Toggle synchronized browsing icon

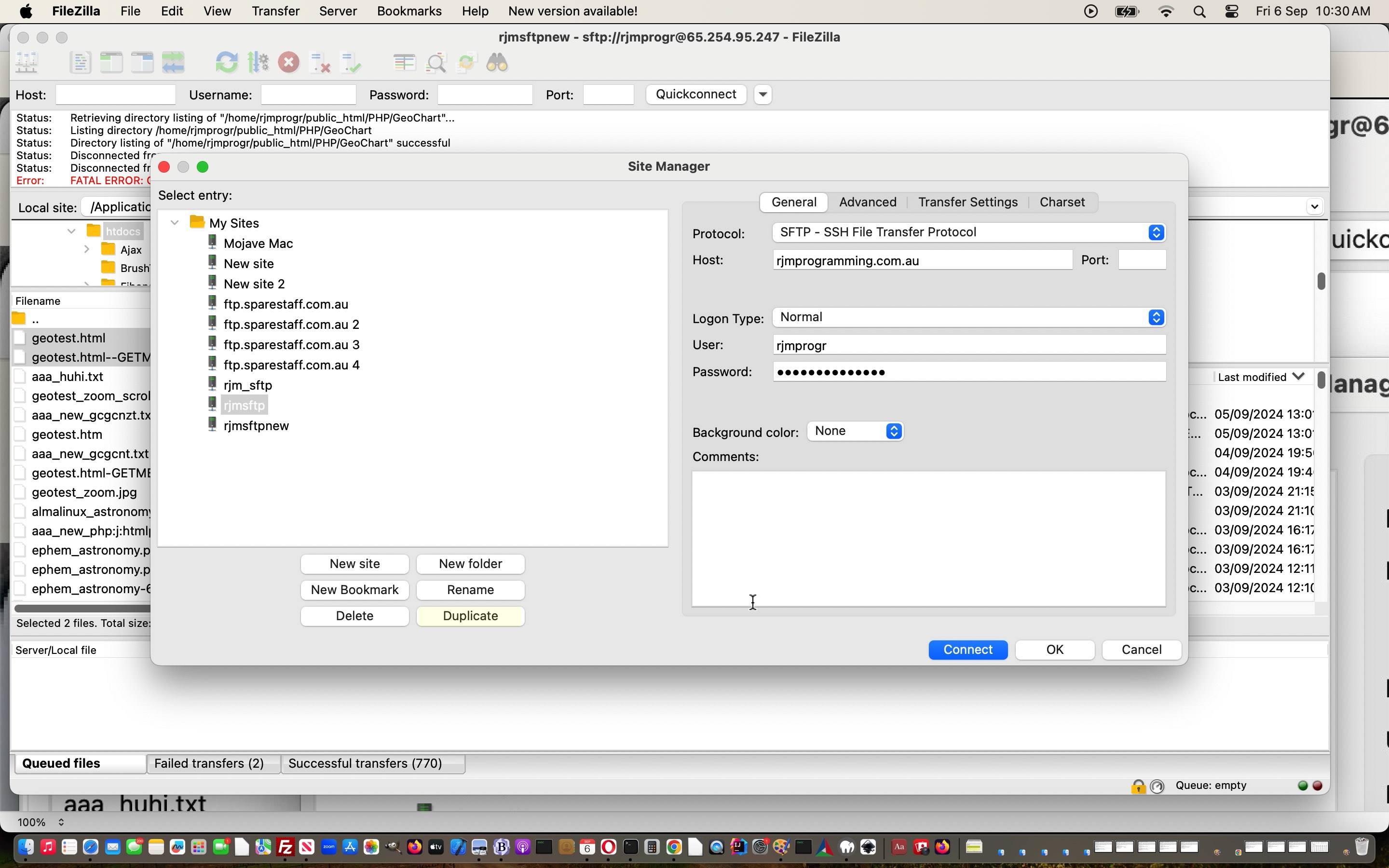pyautogui.click(x=467, y=63)
